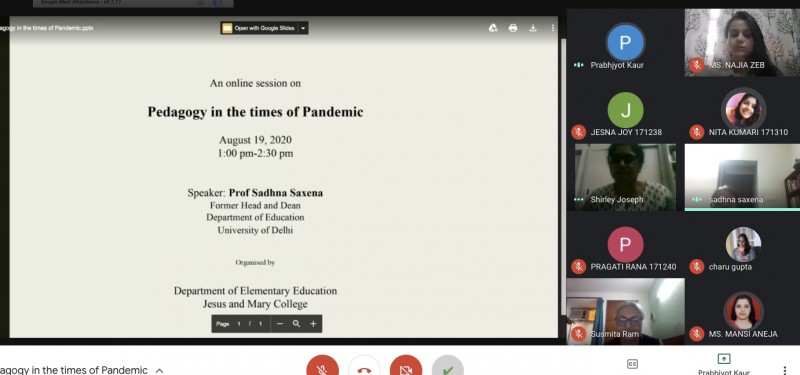
Task: Click muted mic icon beside Susmita Ram
Action: coord(578,334)
